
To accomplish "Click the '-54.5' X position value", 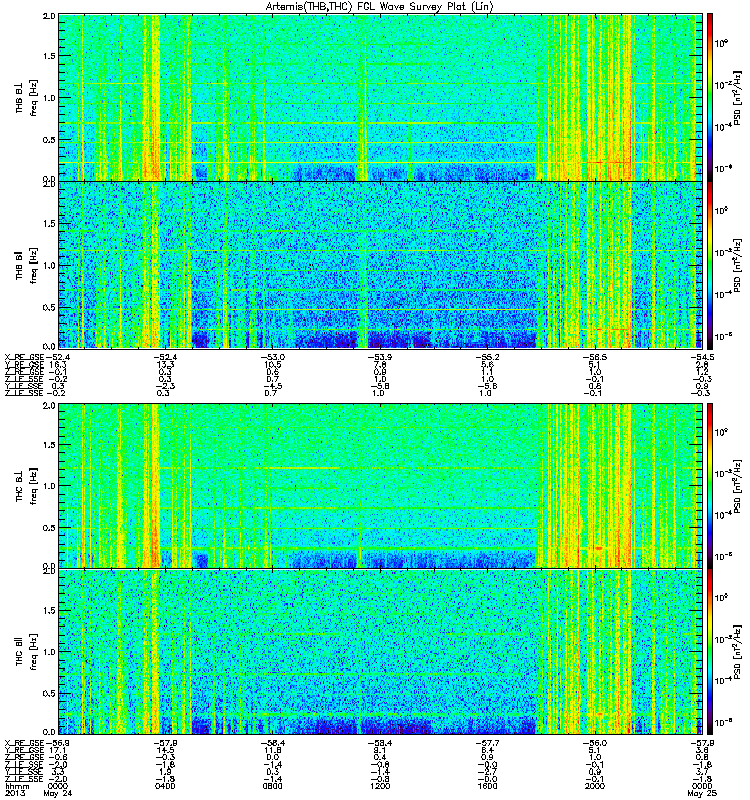I will (703, 357).
